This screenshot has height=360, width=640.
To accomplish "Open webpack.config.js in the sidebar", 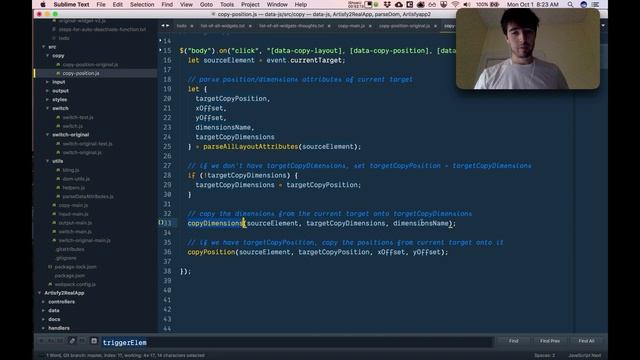I will coord(75,284).
